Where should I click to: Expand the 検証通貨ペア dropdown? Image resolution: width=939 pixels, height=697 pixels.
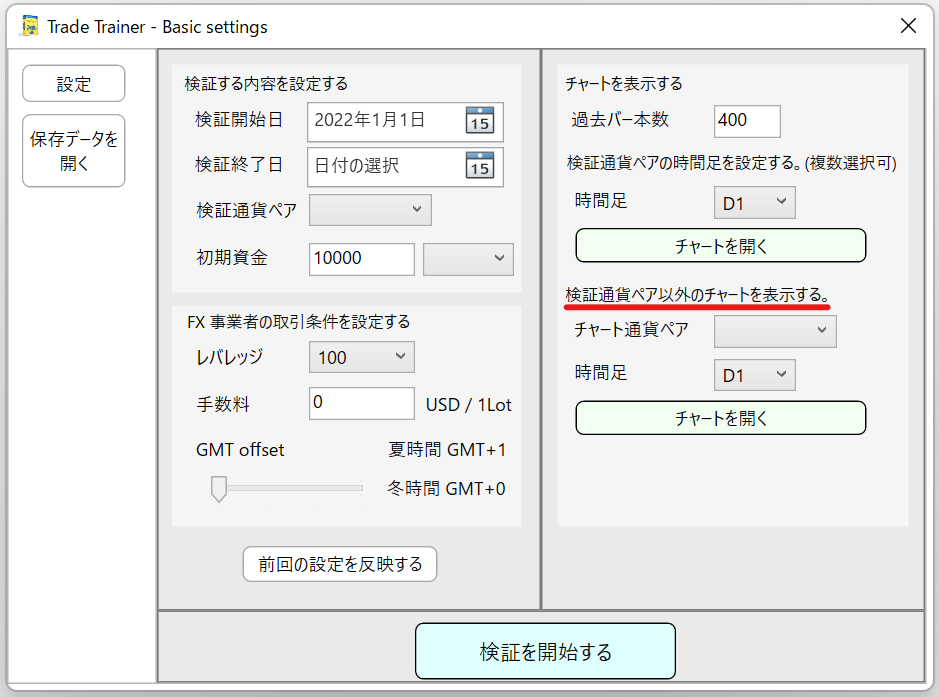370,210
